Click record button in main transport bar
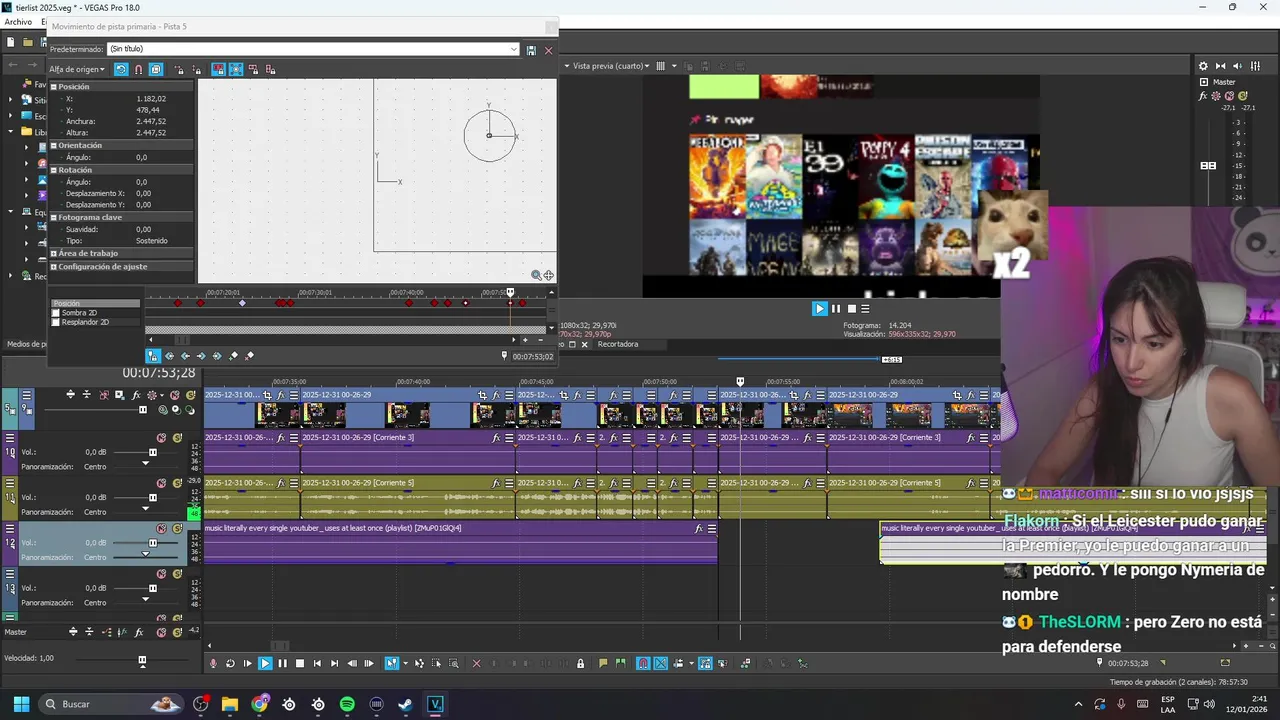Image resolution: width=1280 pixels, height=720 pixels. click(213, 663)
